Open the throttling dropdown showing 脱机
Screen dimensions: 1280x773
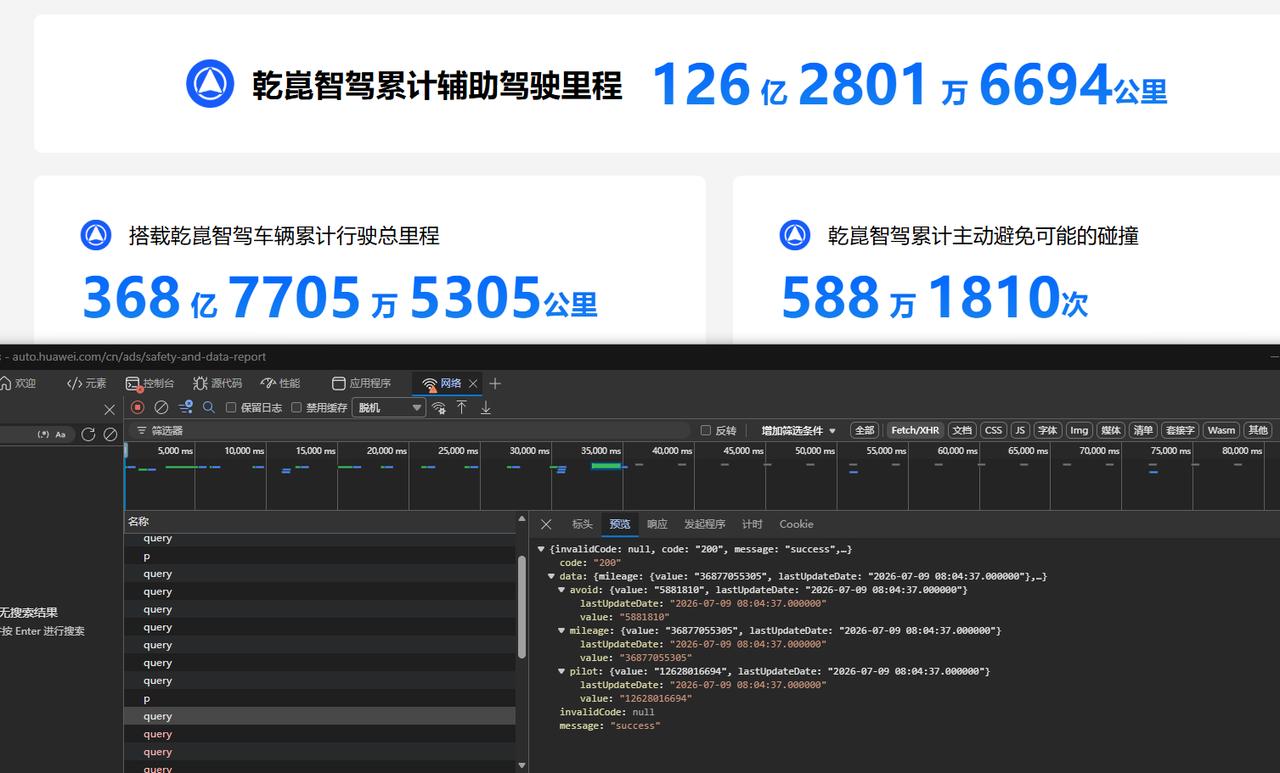389,408
